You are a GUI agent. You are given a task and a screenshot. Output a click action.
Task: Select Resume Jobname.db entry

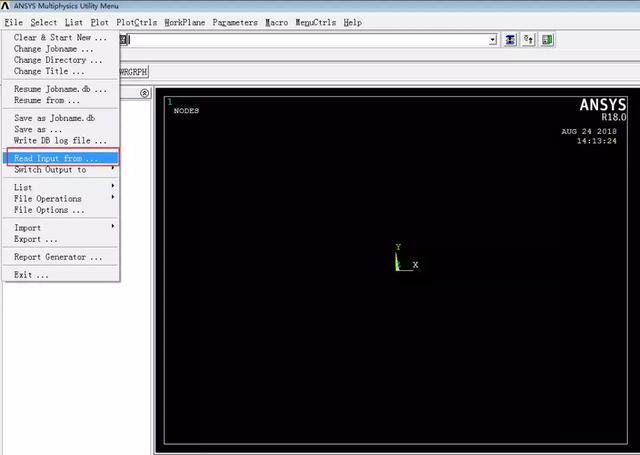60,89
